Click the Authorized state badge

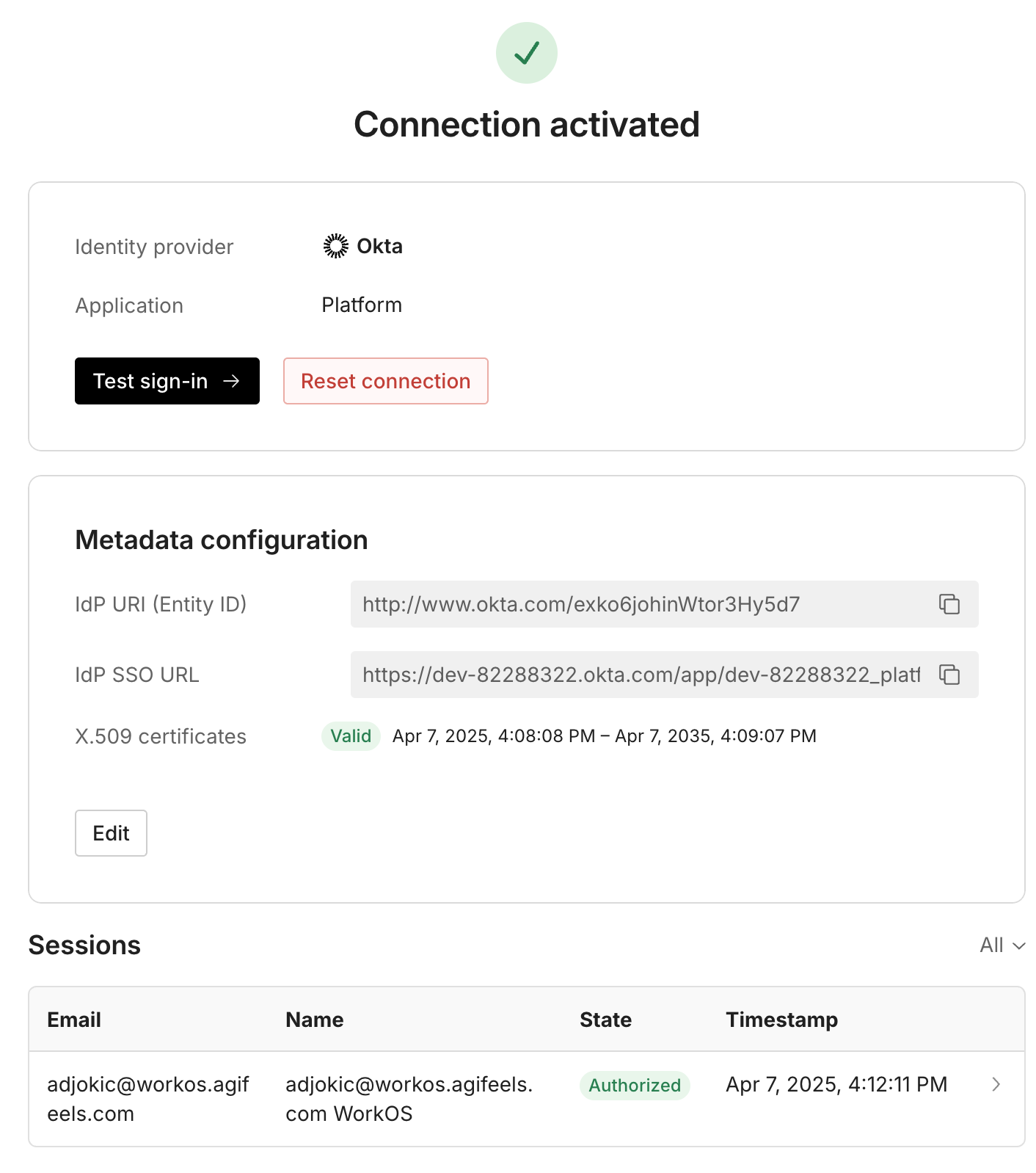click(x=634, y=1086)
